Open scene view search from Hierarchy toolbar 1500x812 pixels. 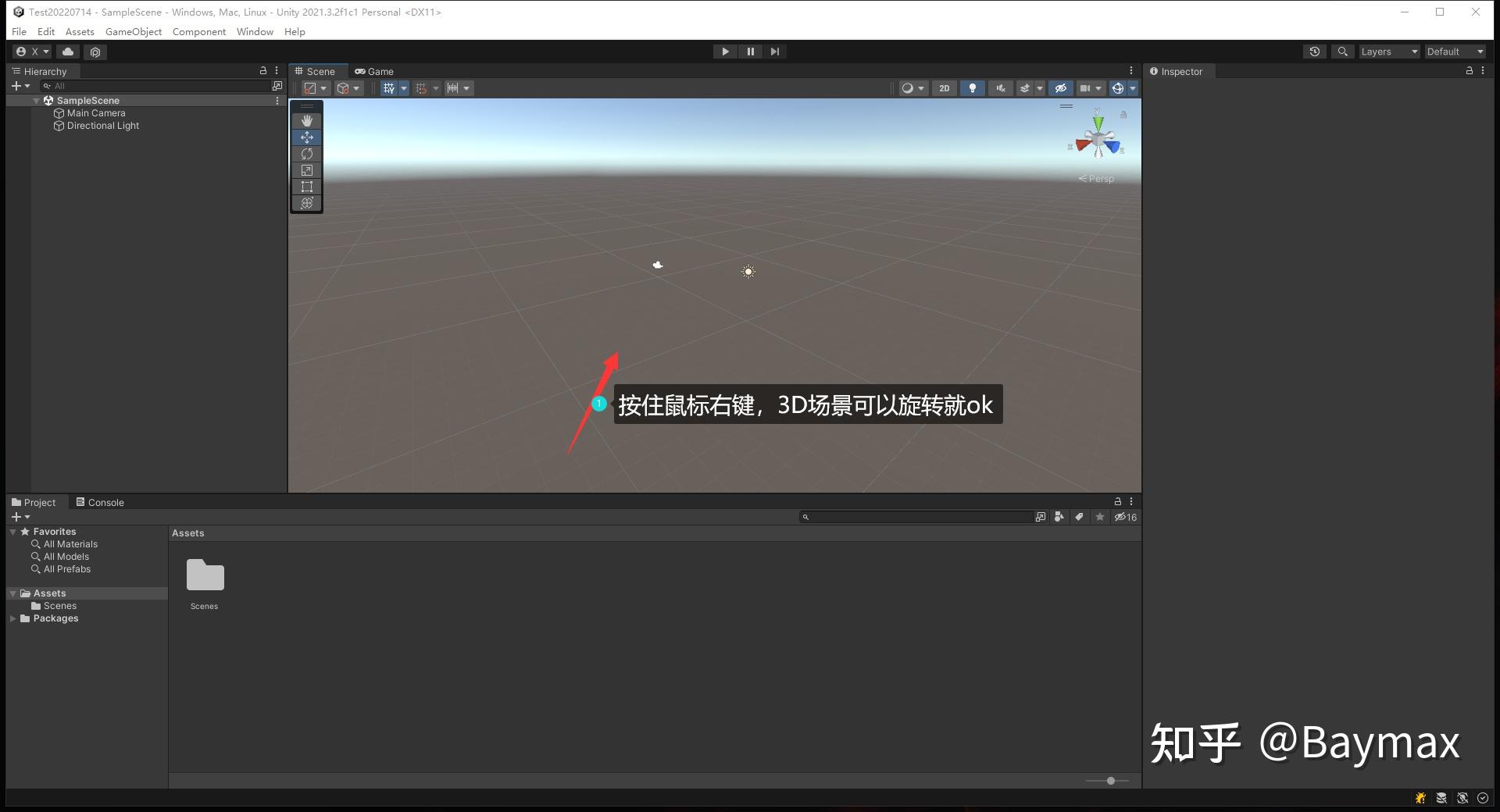point(277,86)
